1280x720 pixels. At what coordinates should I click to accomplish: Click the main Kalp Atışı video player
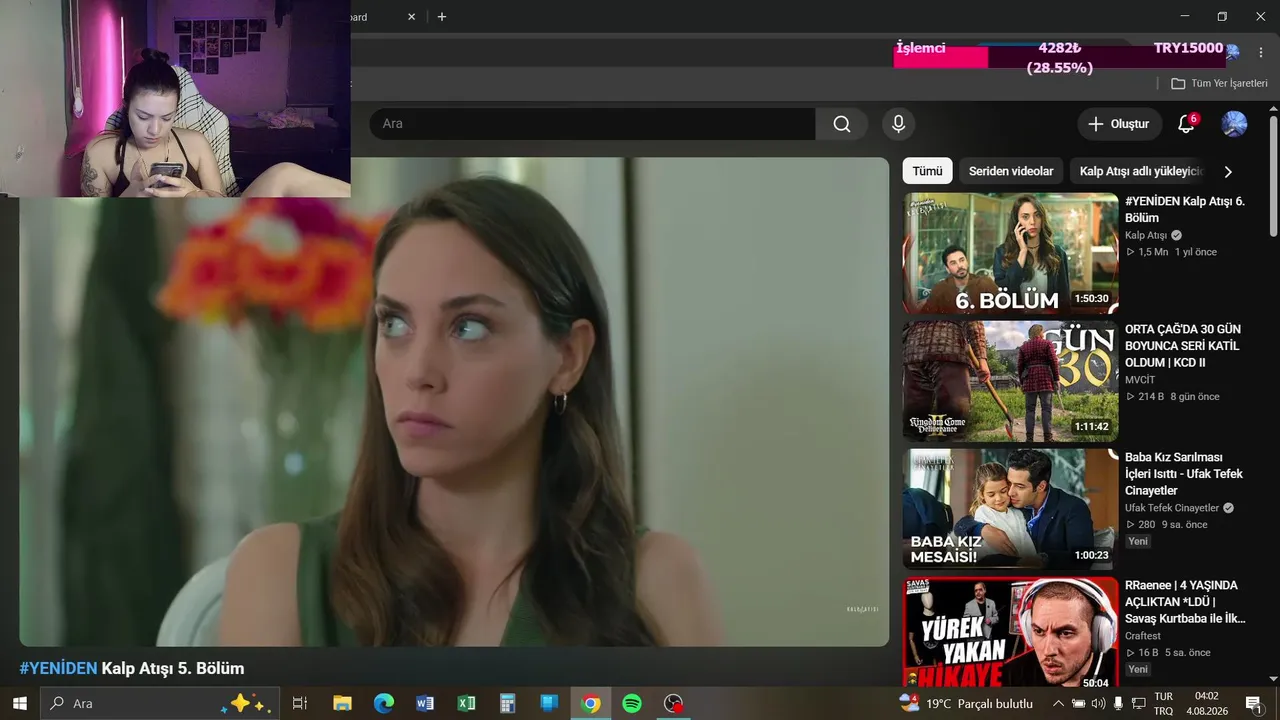click(x=454, y=402)
